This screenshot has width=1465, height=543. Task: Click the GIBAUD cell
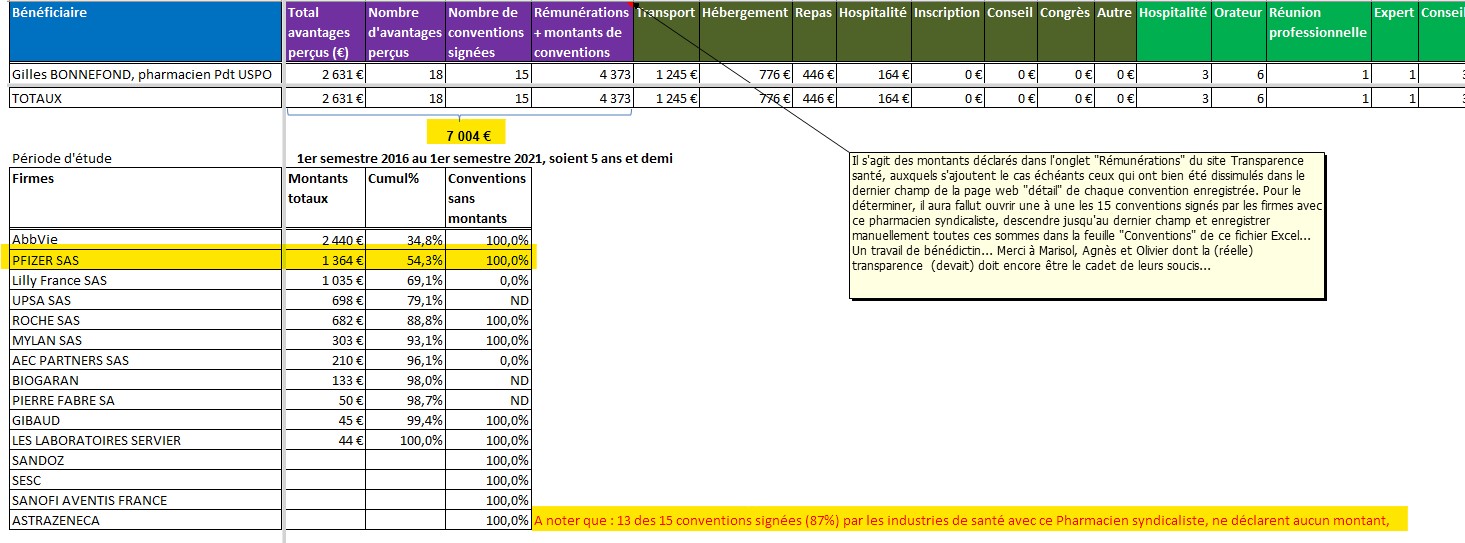(146, 420)
